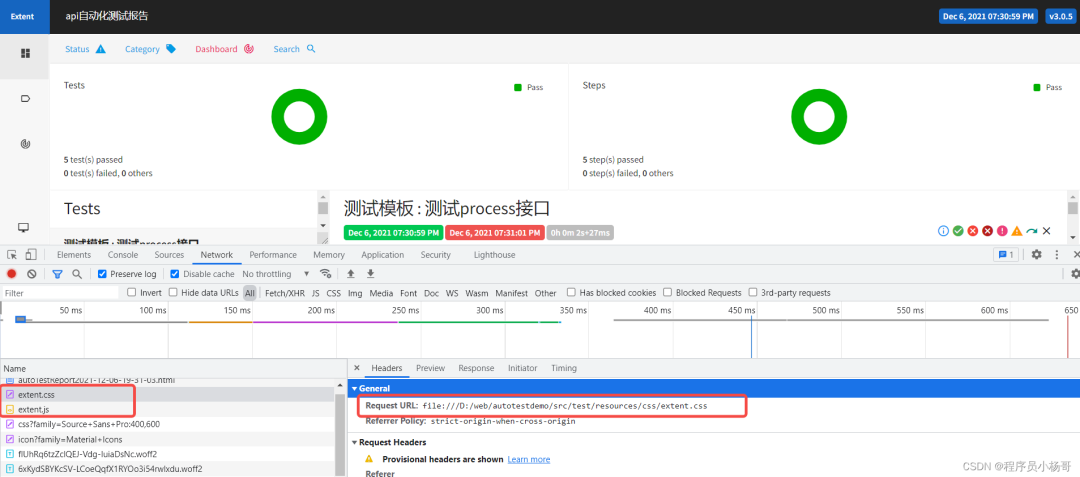This screenshot has height=477, width=1080.
Task: Open the Search box in the report nav
Action: click(294, 49)
